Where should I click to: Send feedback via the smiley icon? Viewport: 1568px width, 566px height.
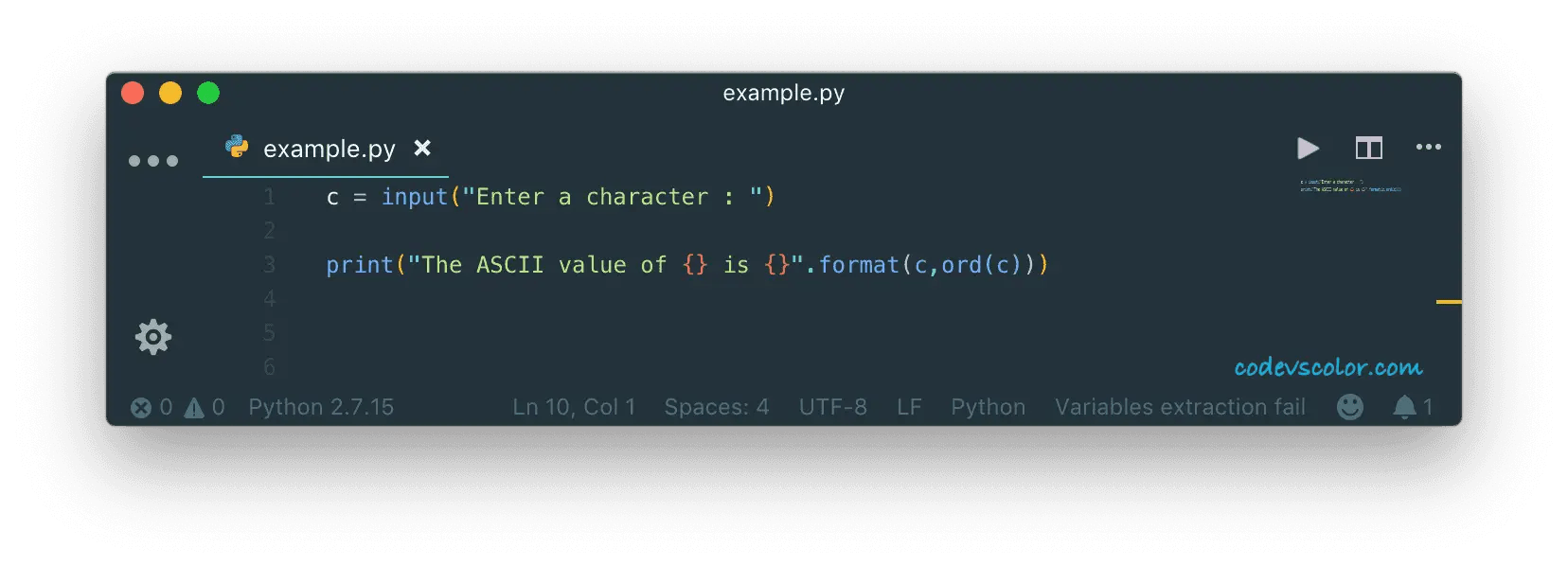[x=1350, y=407]
